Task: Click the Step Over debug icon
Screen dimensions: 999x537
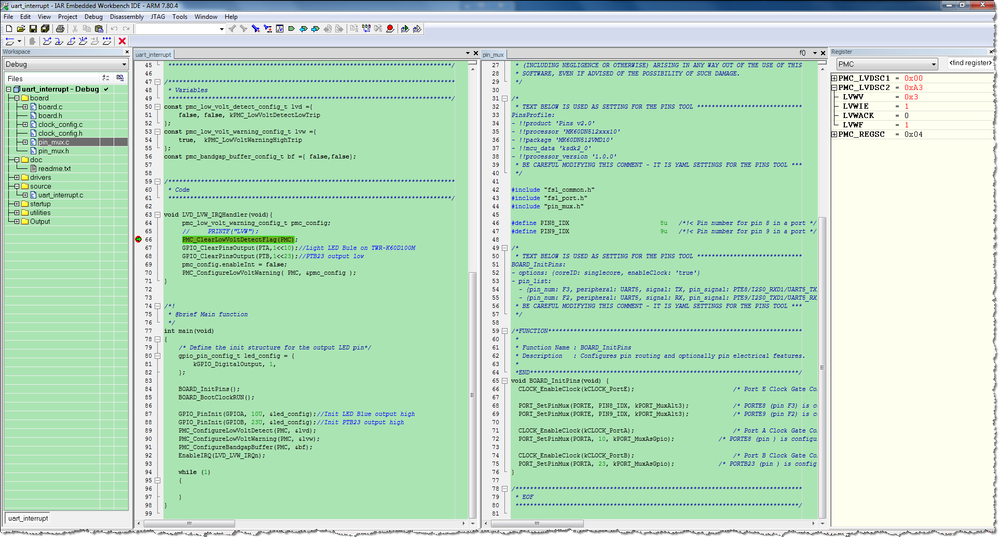Action: click(47, 41)
